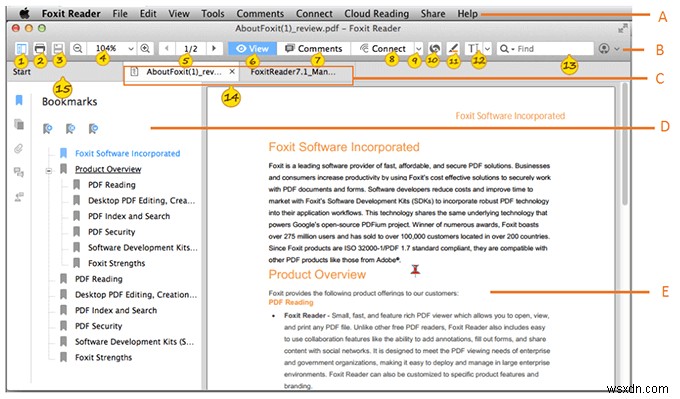Viewport: 680px width, 399px height.
Task: Open the File menu
Action: point(120,13)
